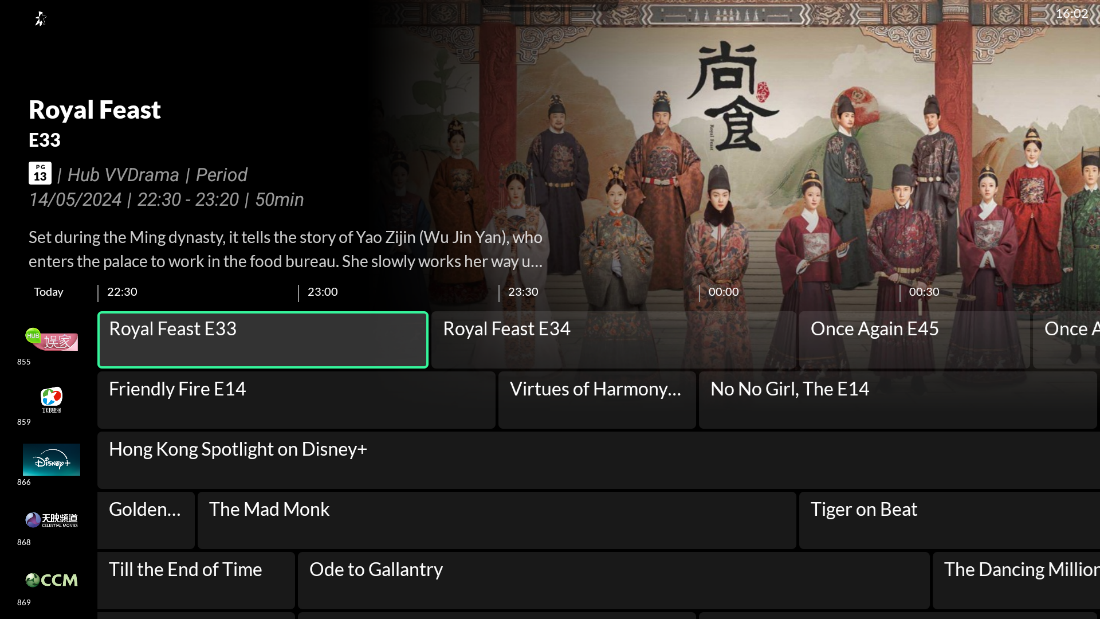Select the Celestial Movies channel 868 logo
1100x619 pixels.
pyautogui.click(x=51, y=520)
